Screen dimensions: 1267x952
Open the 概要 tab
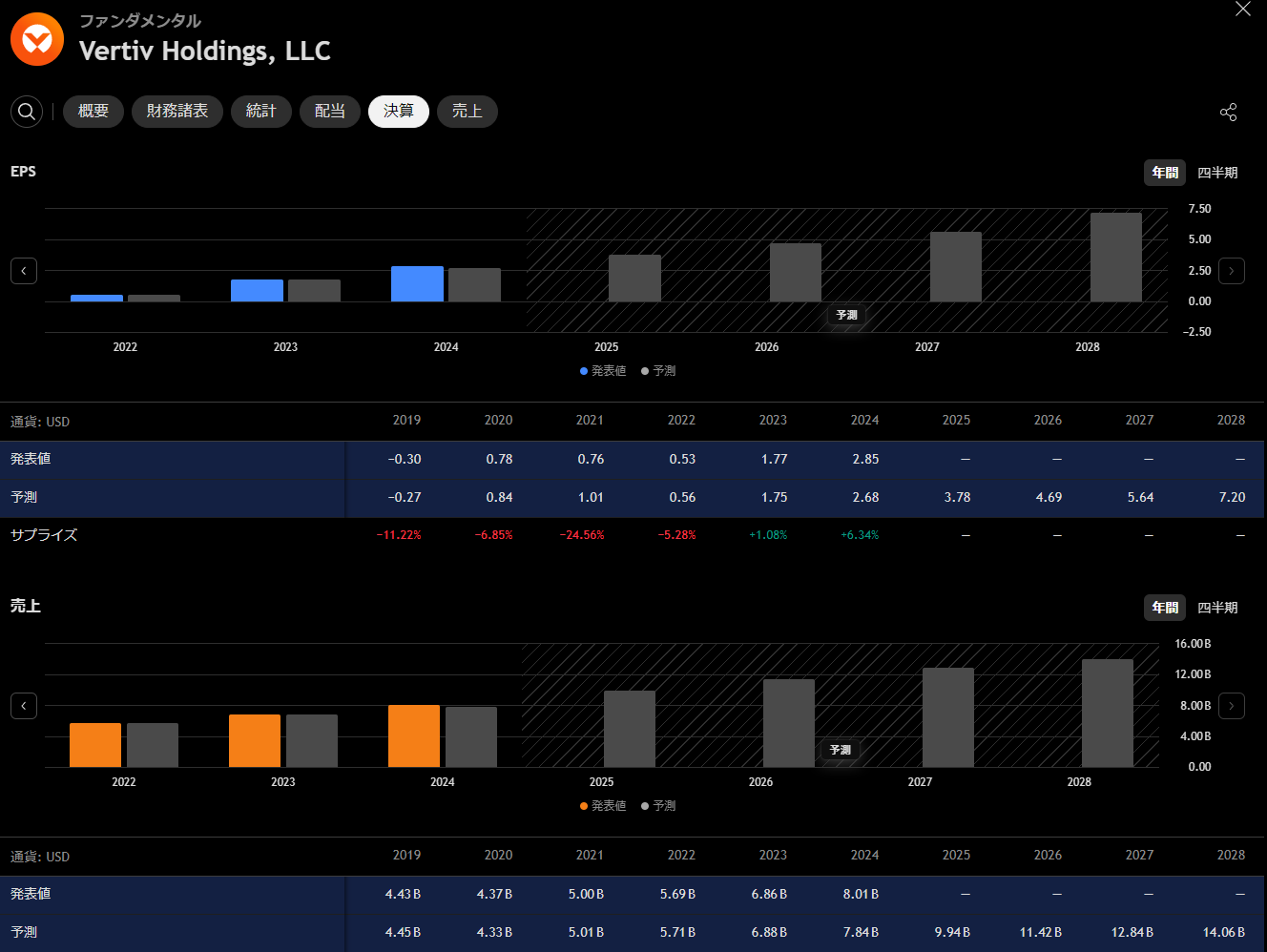pos(93,112)
